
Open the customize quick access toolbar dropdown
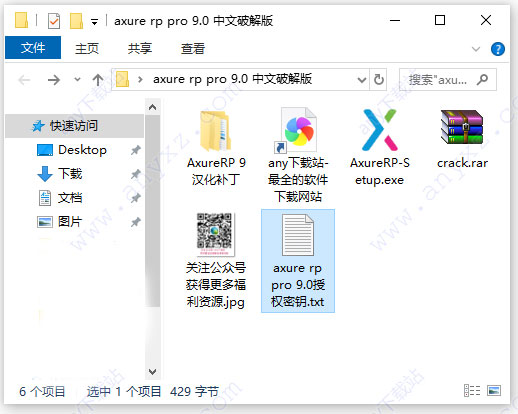pyautogui.click(x=95, y=22)
